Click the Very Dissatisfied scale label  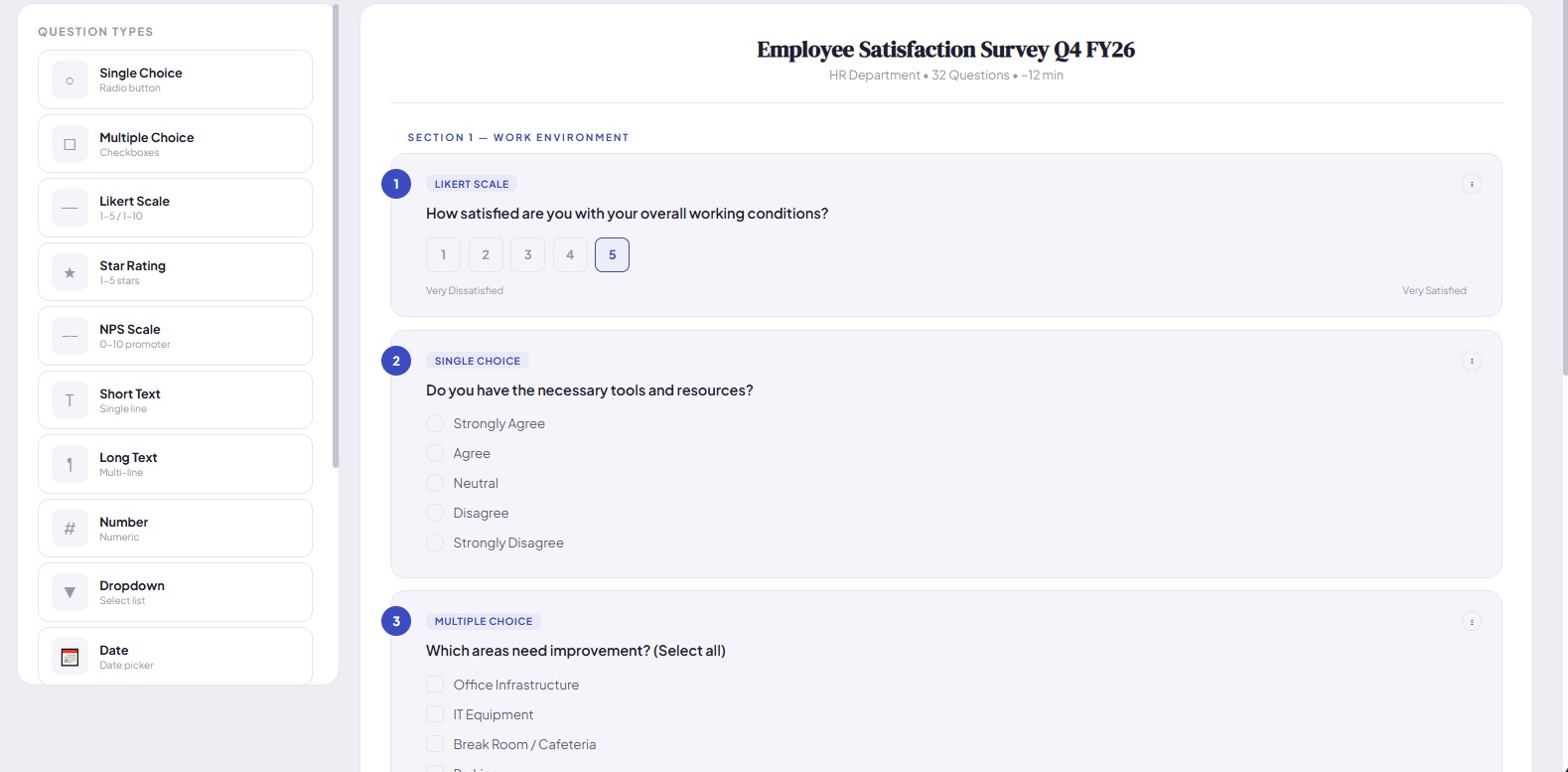pyautogui.click(x=465, y=290)
